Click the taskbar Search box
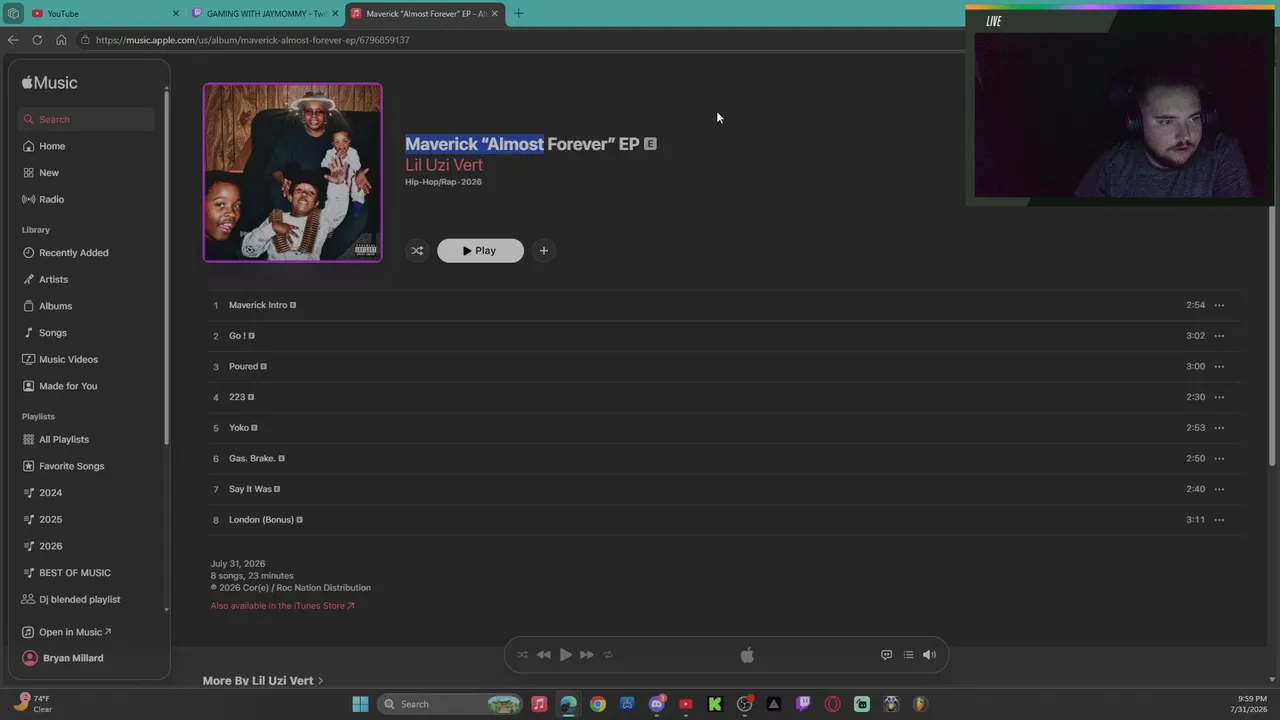The image size is (1280, 720). pos(451,704)
